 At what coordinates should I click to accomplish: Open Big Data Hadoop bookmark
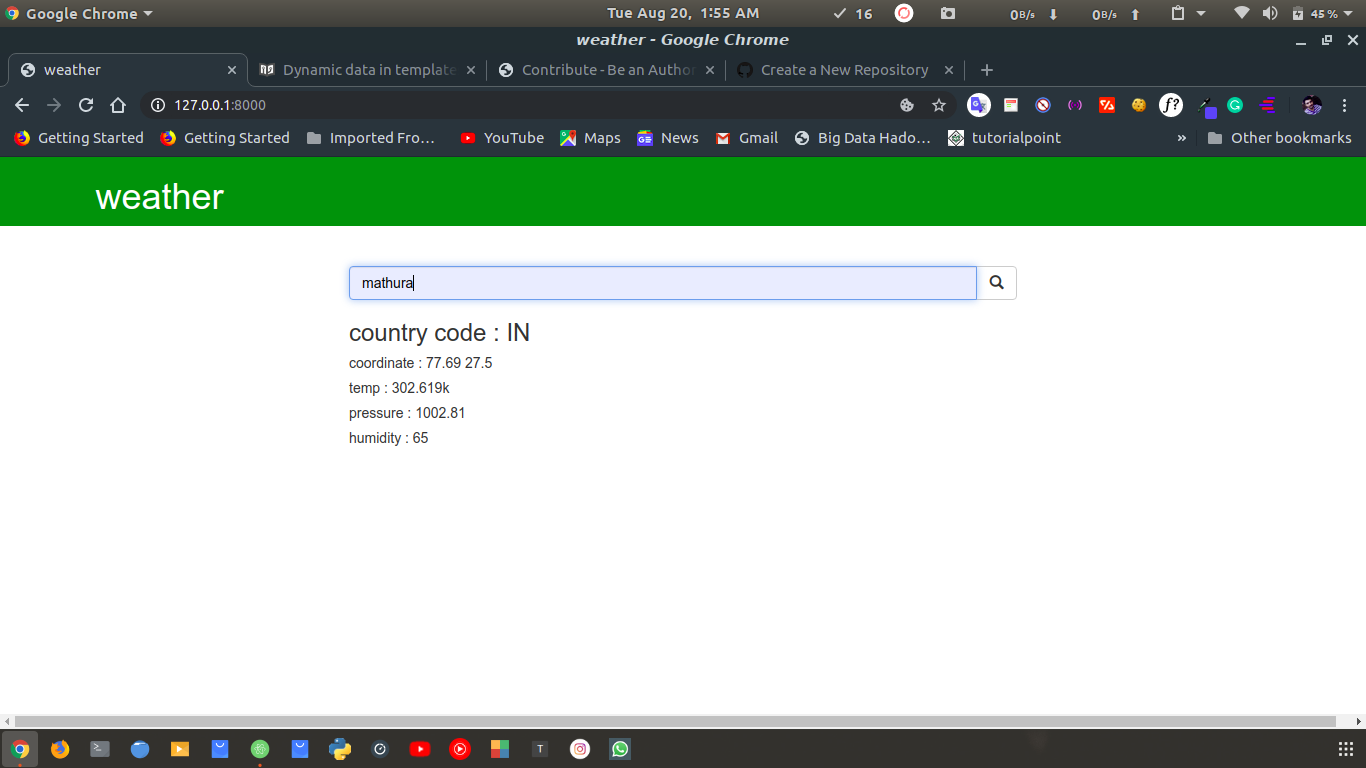tap(863, 138)
